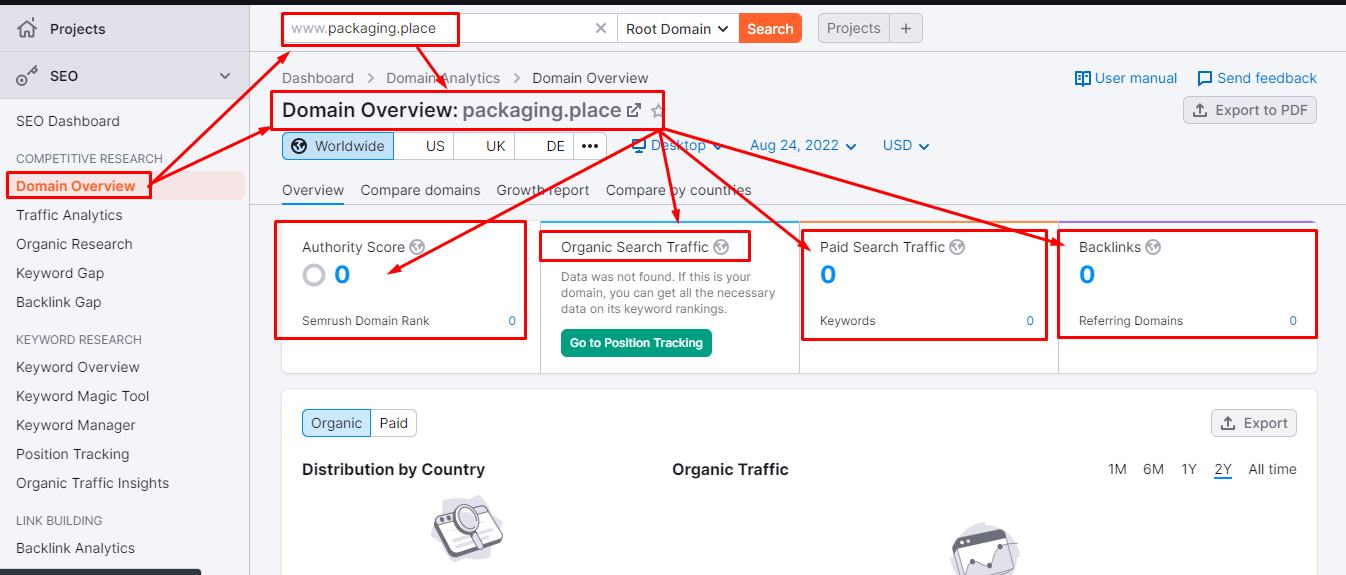1346x575 pixels.
Task: Open the Compare domains tab
Action: click(x=420, y=190)
